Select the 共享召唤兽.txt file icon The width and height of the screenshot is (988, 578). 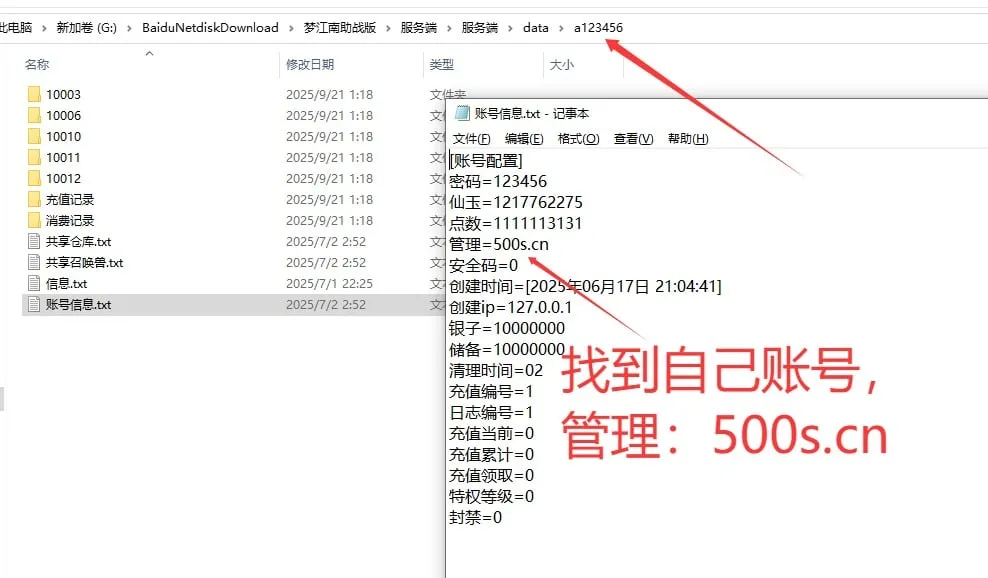click(x=34, y=262)
